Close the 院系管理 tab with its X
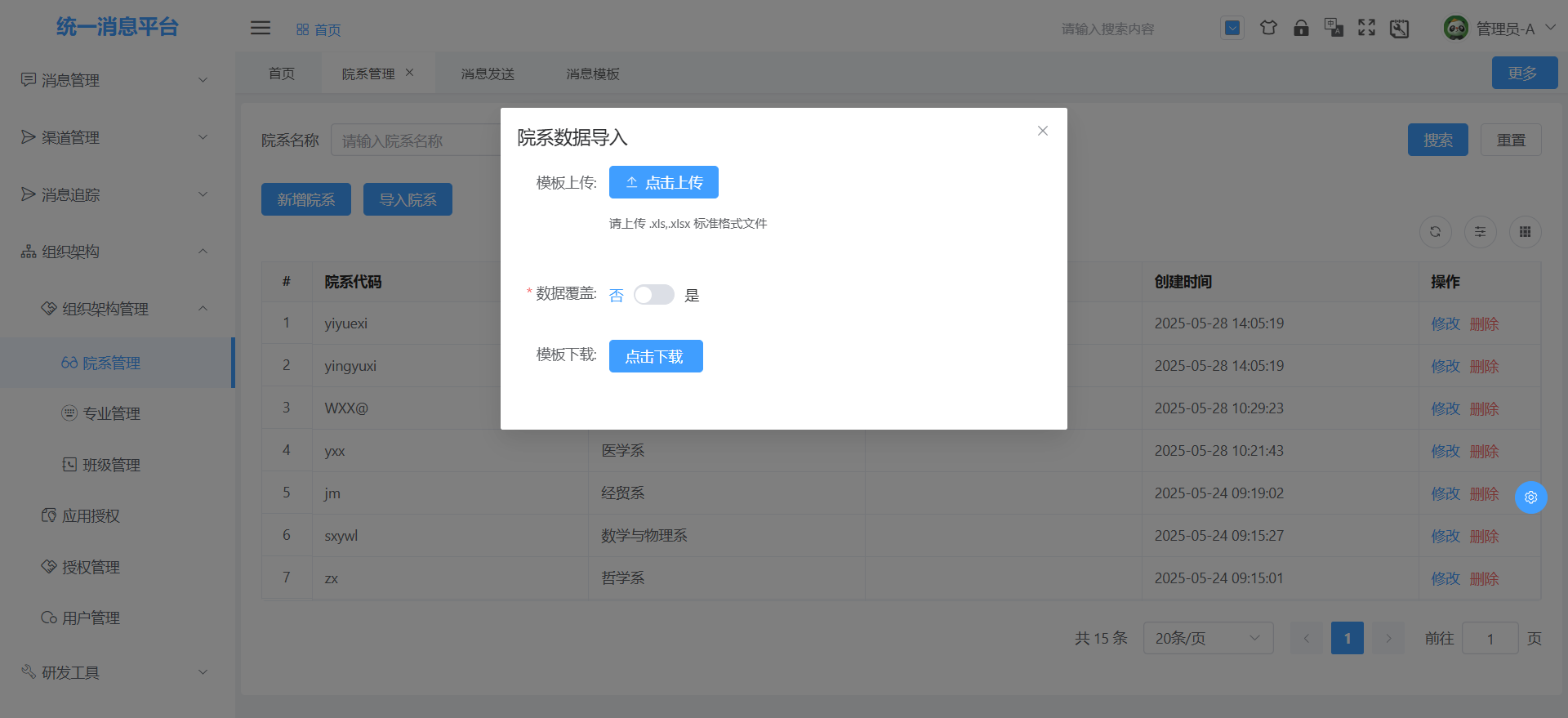This screenshot has height=718, width=1568. pyautogui.click(x=410, y=73)
